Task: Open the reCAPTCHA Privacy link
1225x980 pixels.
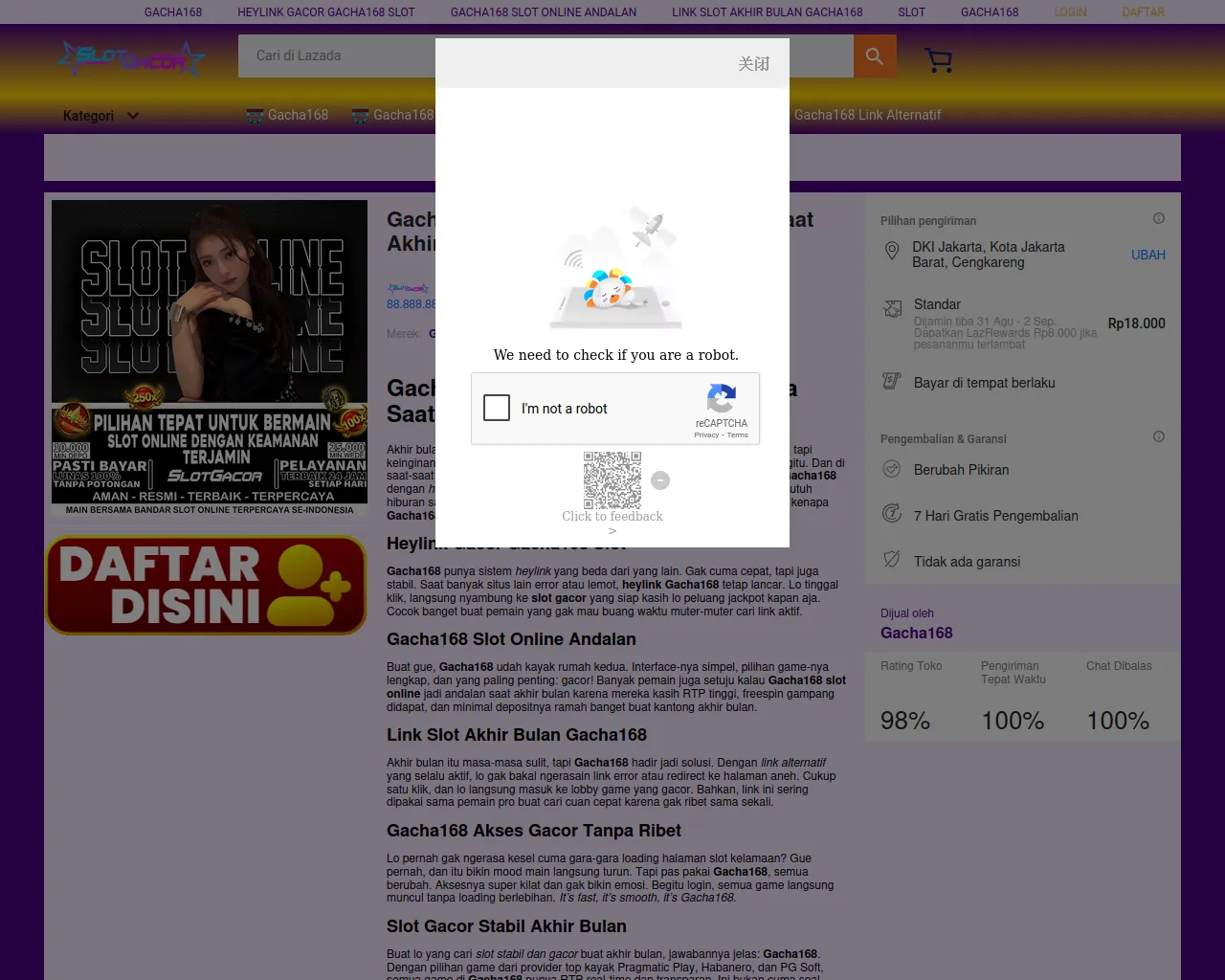Action: click(706, 435)
